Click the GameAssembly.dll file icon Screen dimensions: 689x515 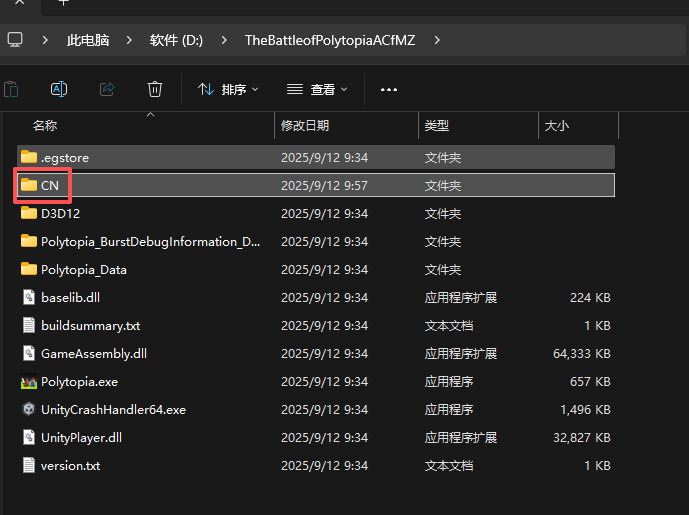coord(29,353)
